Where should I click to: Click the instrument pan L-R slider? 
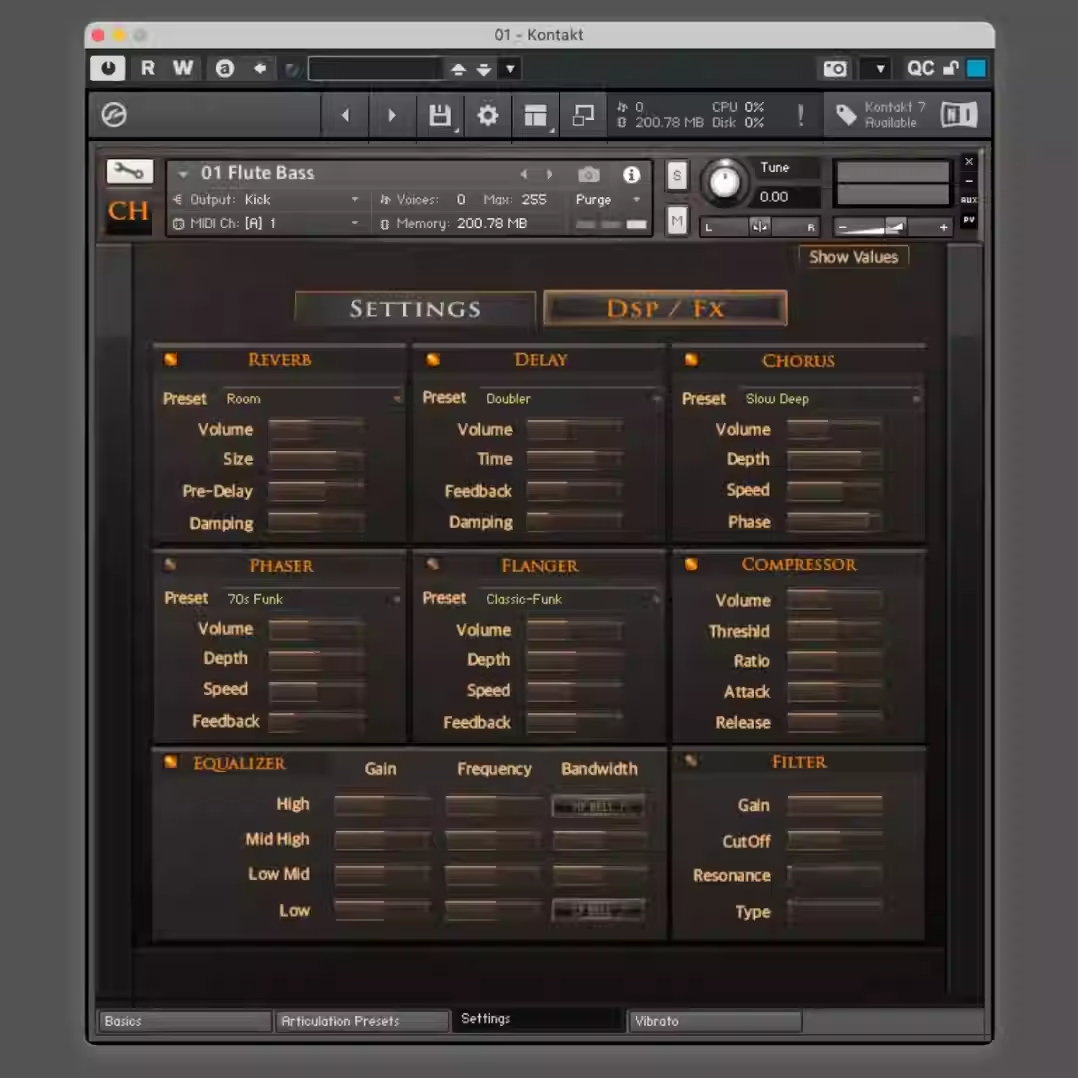pos(760,227)
